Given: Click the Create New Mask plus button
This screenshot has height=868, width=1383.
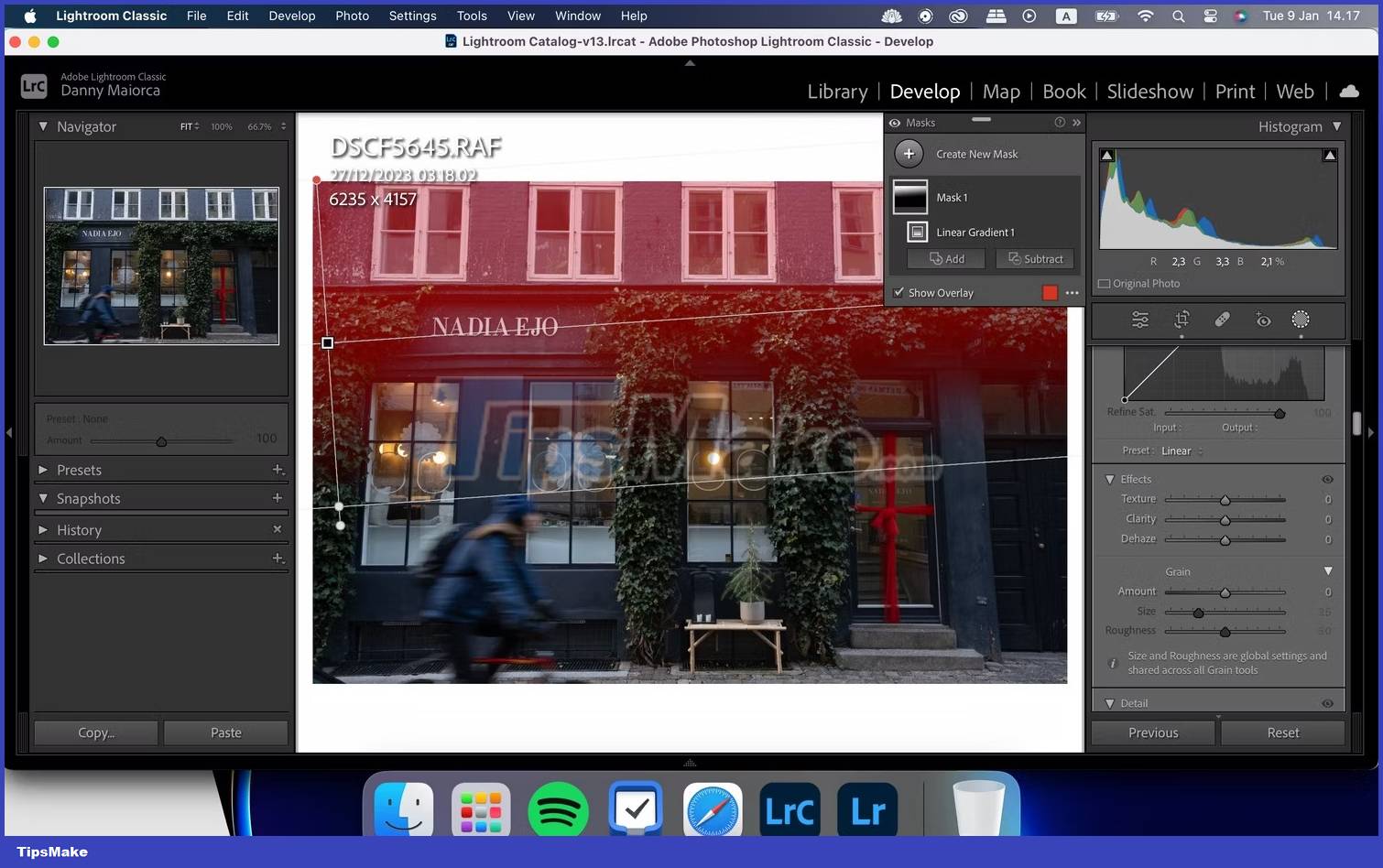Looking at the screenshot, I should 909,154.
